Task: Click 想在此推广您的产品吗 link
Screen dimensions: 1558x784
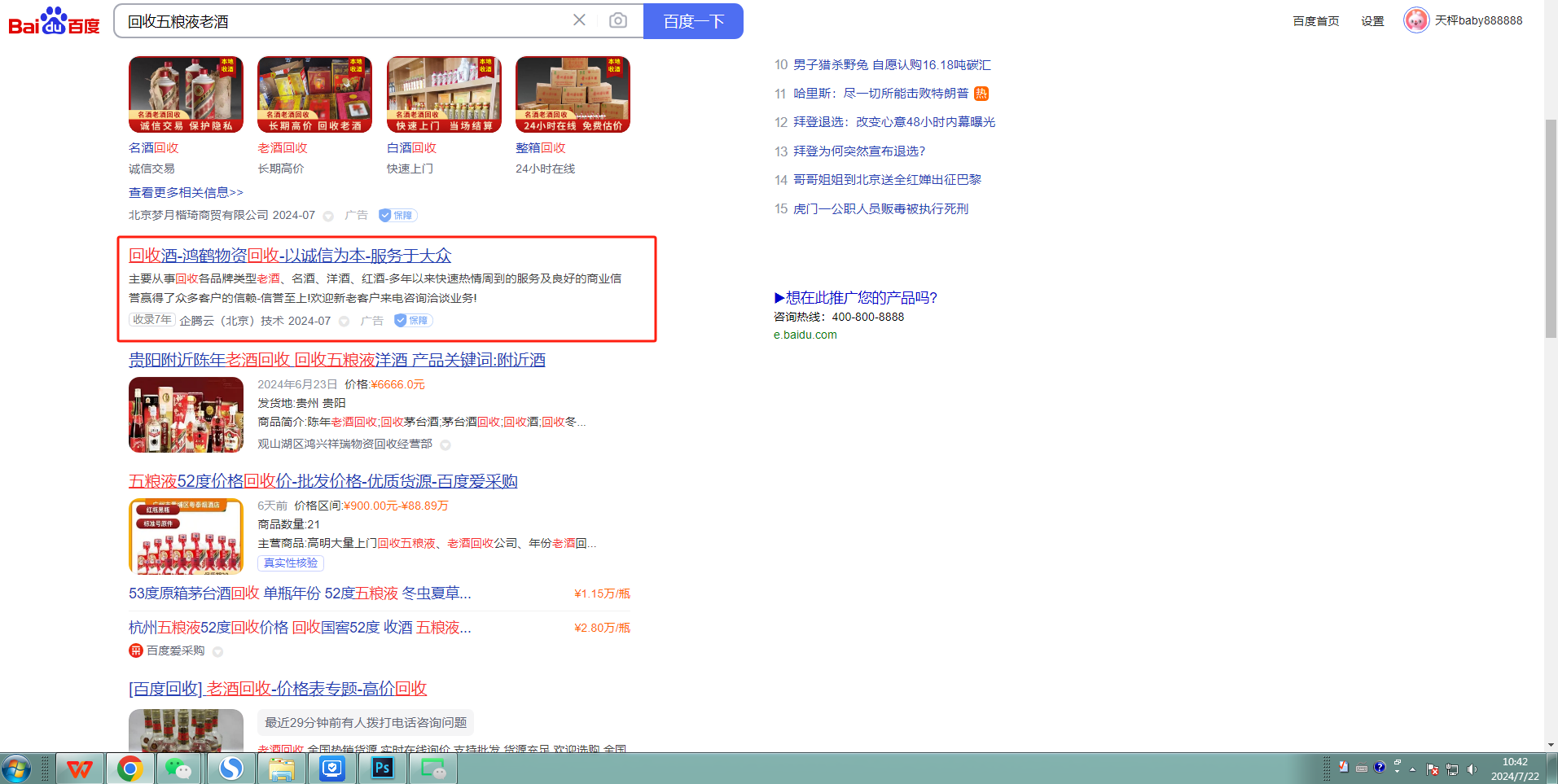Action: [855, 298]
